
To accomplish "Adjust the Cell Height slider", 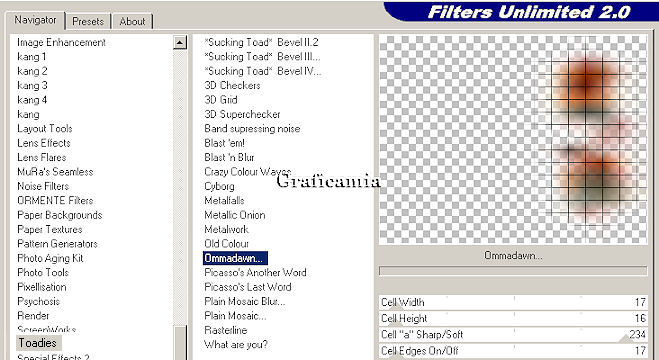I will pos(513,318).
